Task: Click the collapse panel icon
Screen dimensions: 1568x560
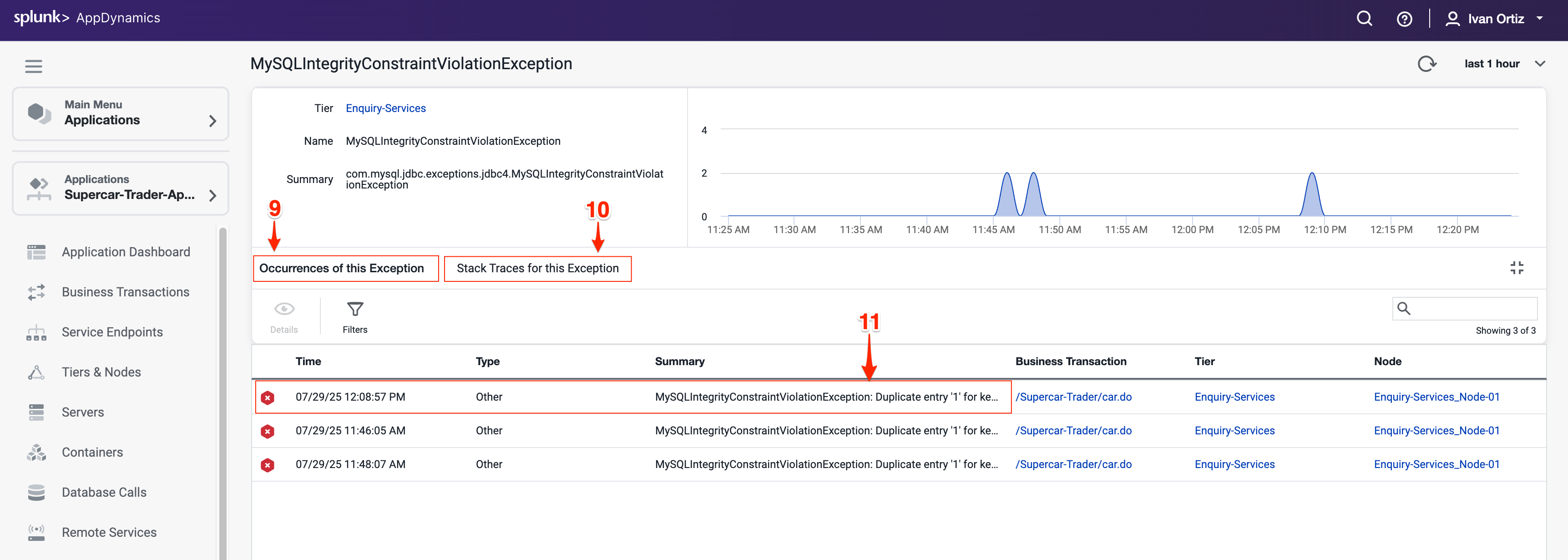Action: tap(1516, 268)
